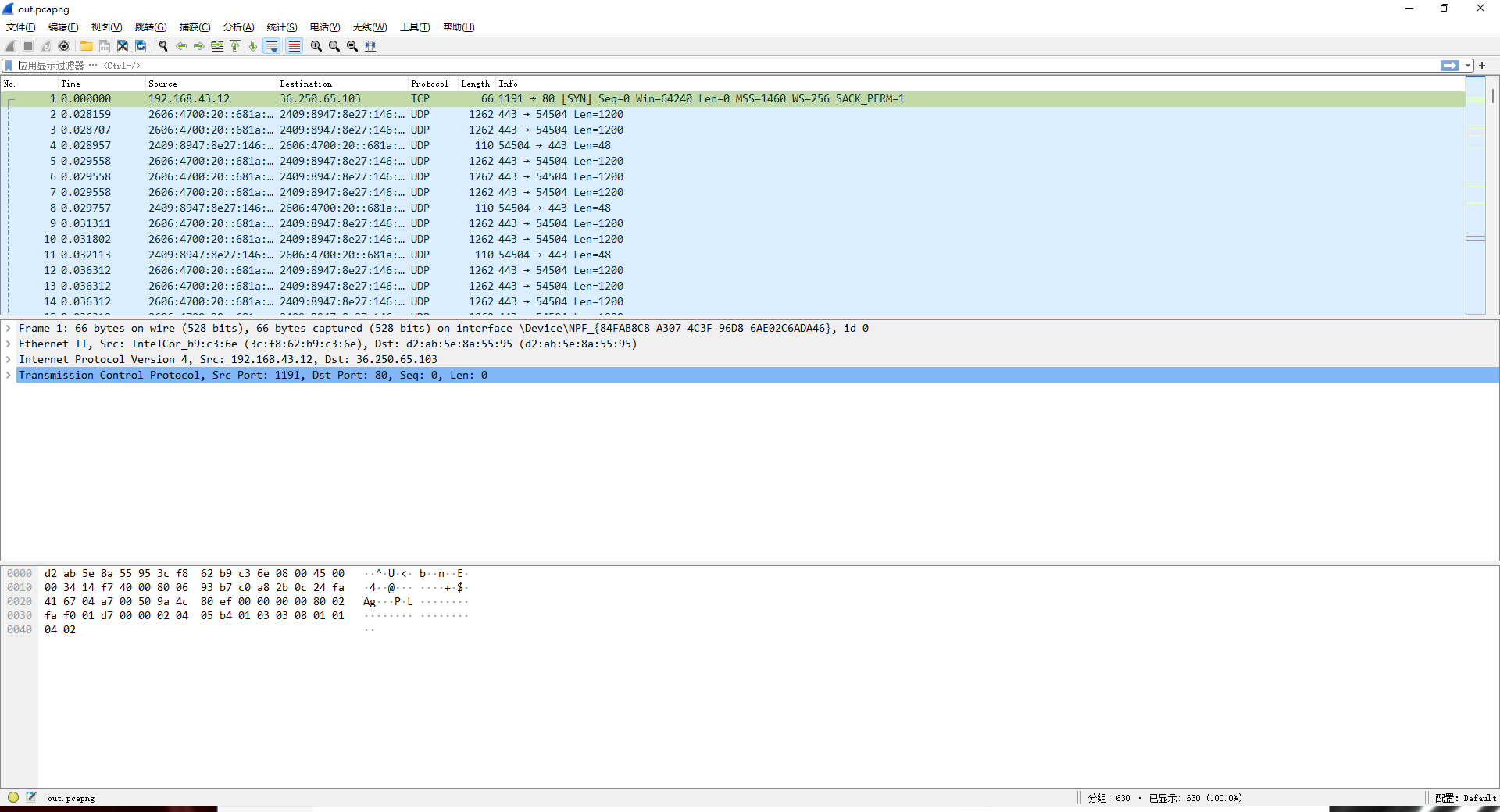Jump to the last packet icon
Image resolution: width=1500 pixels, height=812 pixels.
coord(253,46)
